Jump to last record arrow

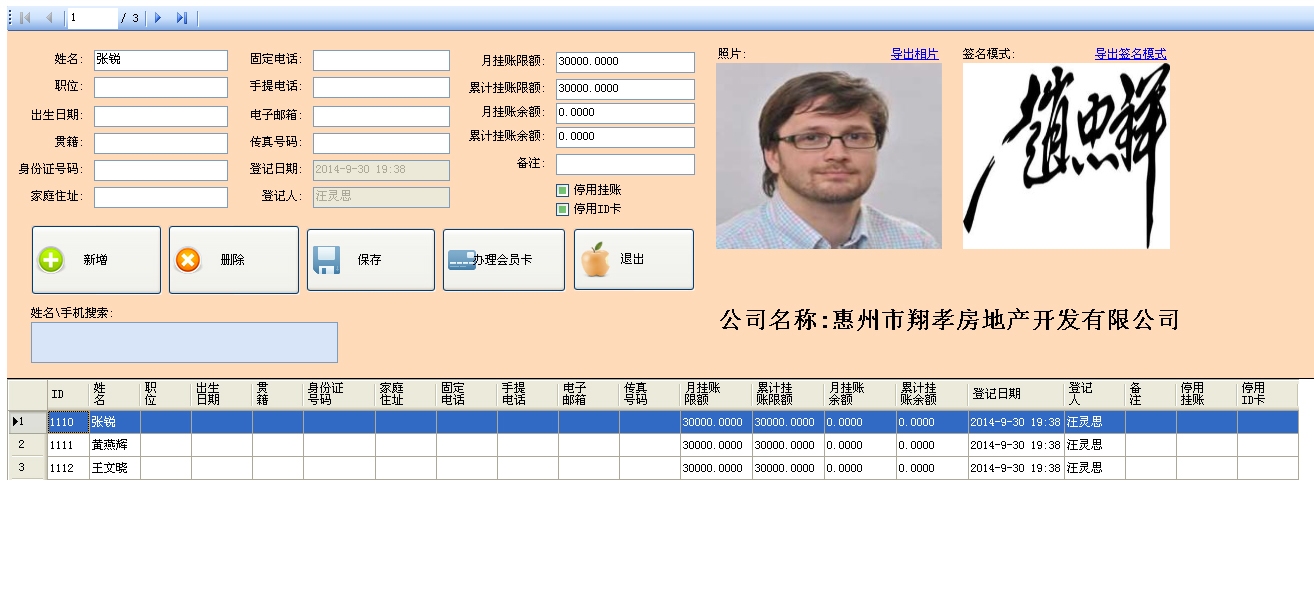[181, 18]
